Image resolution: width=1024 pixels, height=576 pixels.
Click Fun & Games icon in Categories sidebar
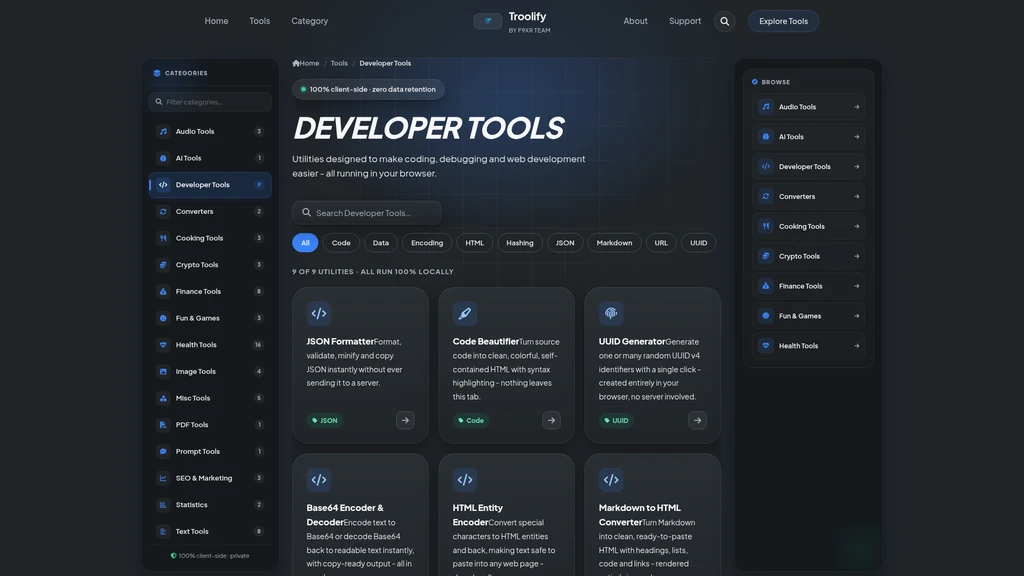pos(163,318)
